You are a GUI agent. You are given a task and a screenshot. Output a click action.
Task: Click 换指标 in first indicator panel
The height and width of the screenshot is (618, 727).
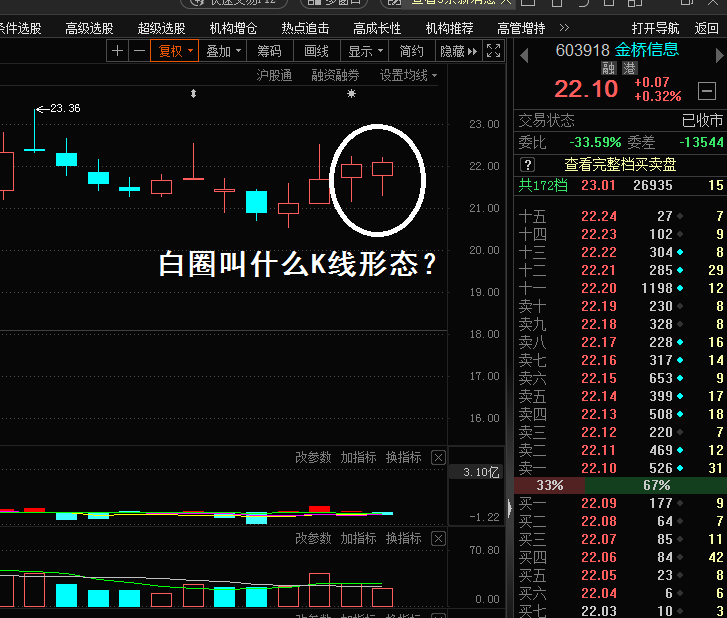pos(404,458)
